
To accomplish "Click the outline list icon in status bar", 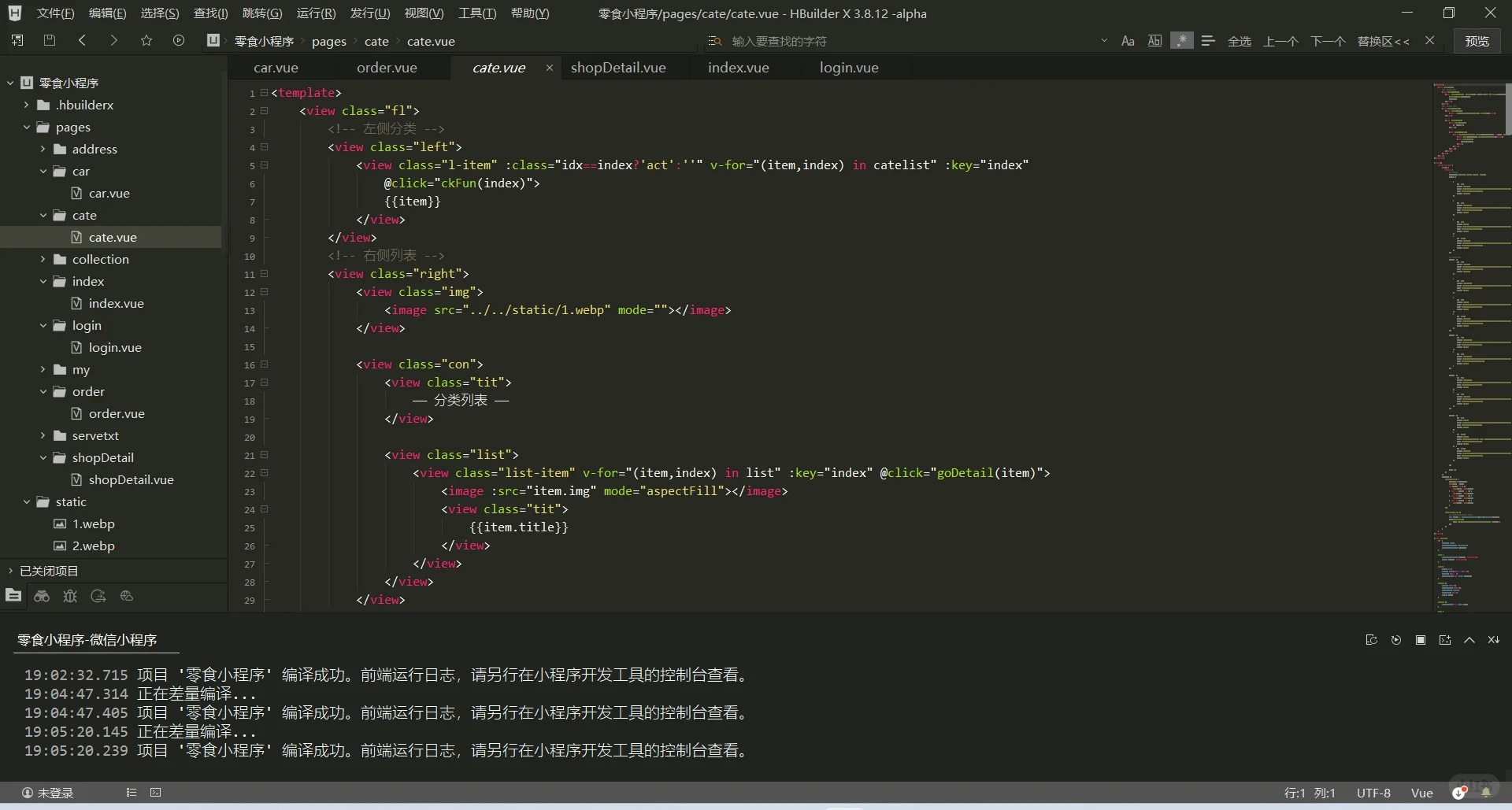I will point(132,793).
